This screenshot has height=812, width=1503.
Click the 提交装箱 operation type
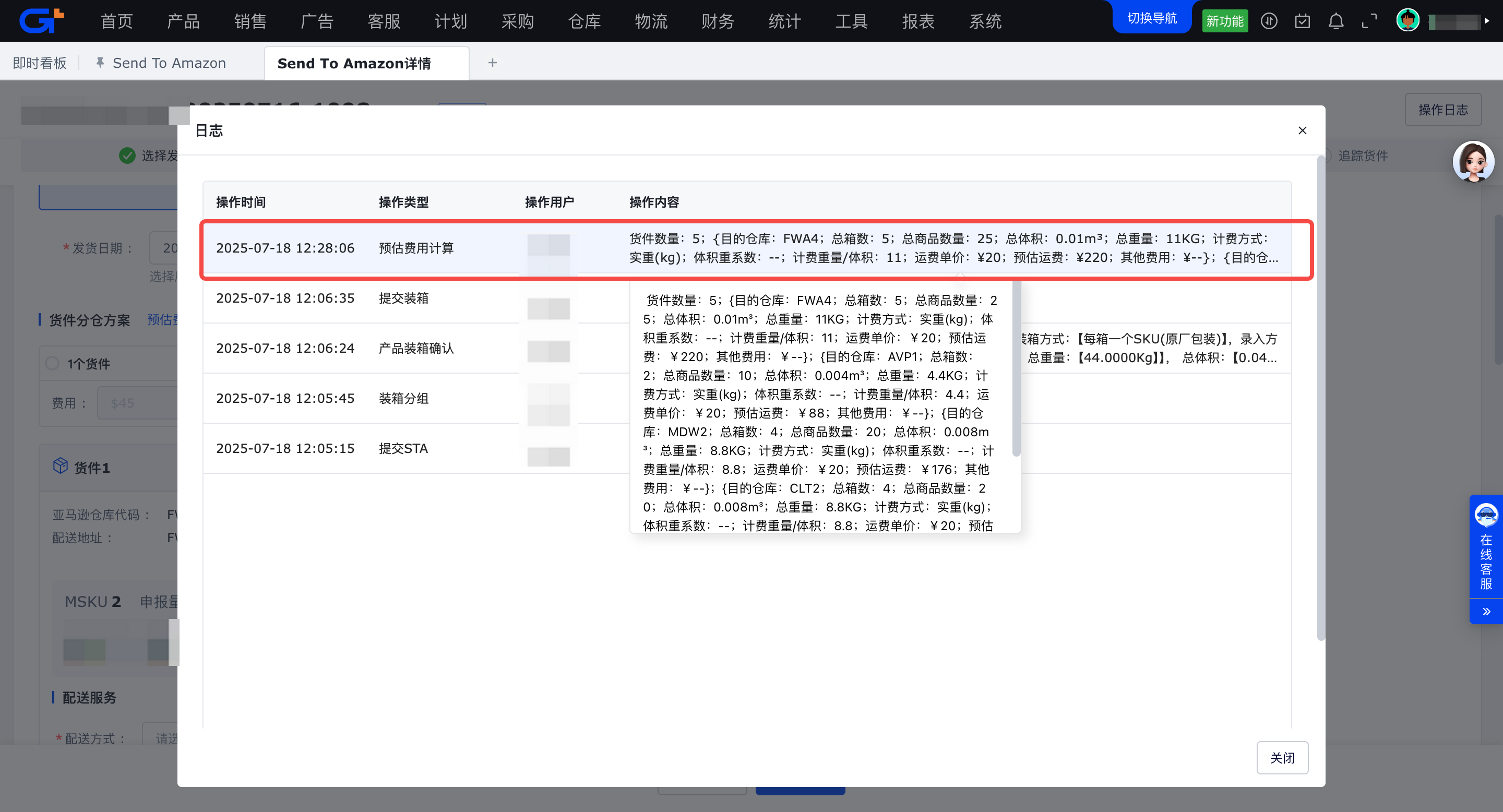coord(404,298)
